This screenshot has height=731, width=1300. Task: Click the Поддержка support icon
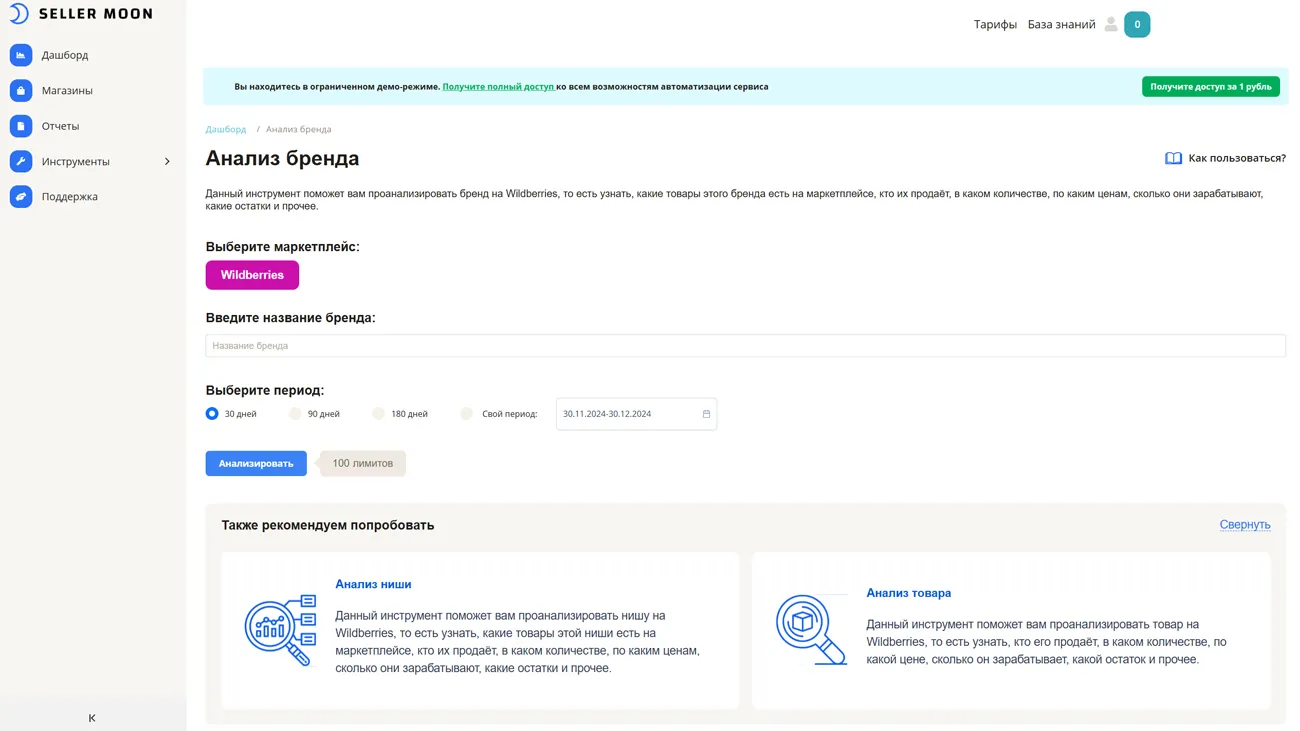point(21,197)
